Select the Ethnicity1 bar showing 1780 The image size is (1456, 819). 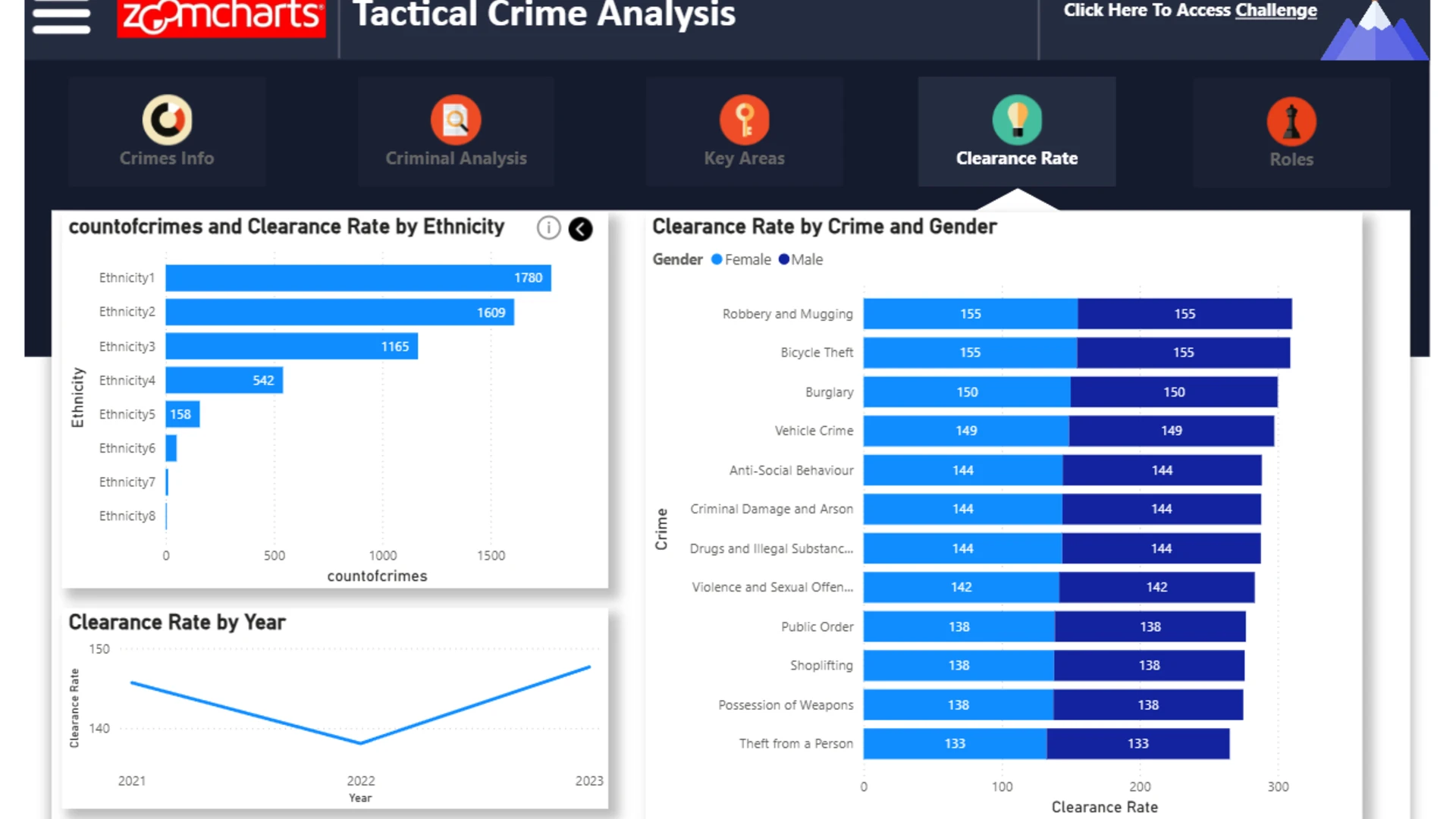(x=358, y=278)
